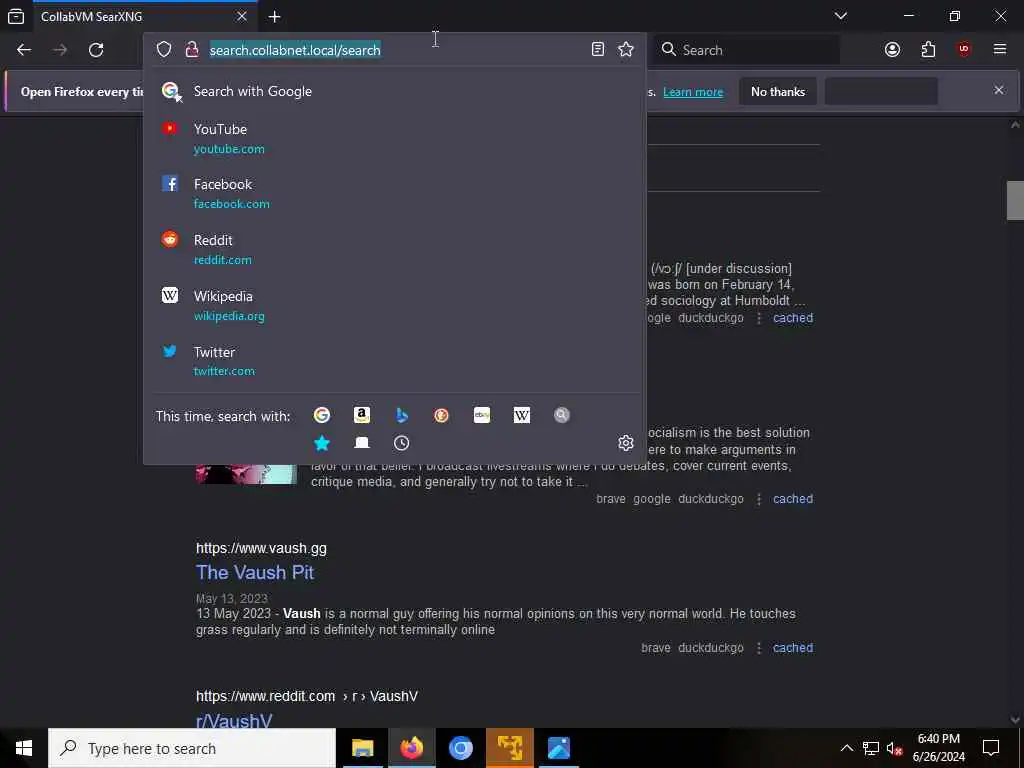1024x768 pixels.
Task: Open the network tray icon
Action: tap(871, 748)
